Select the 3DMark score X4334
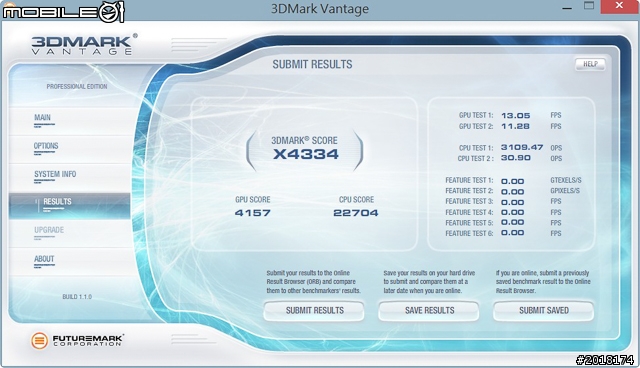This screenshot has width=640, height=368. pos(306,154)
